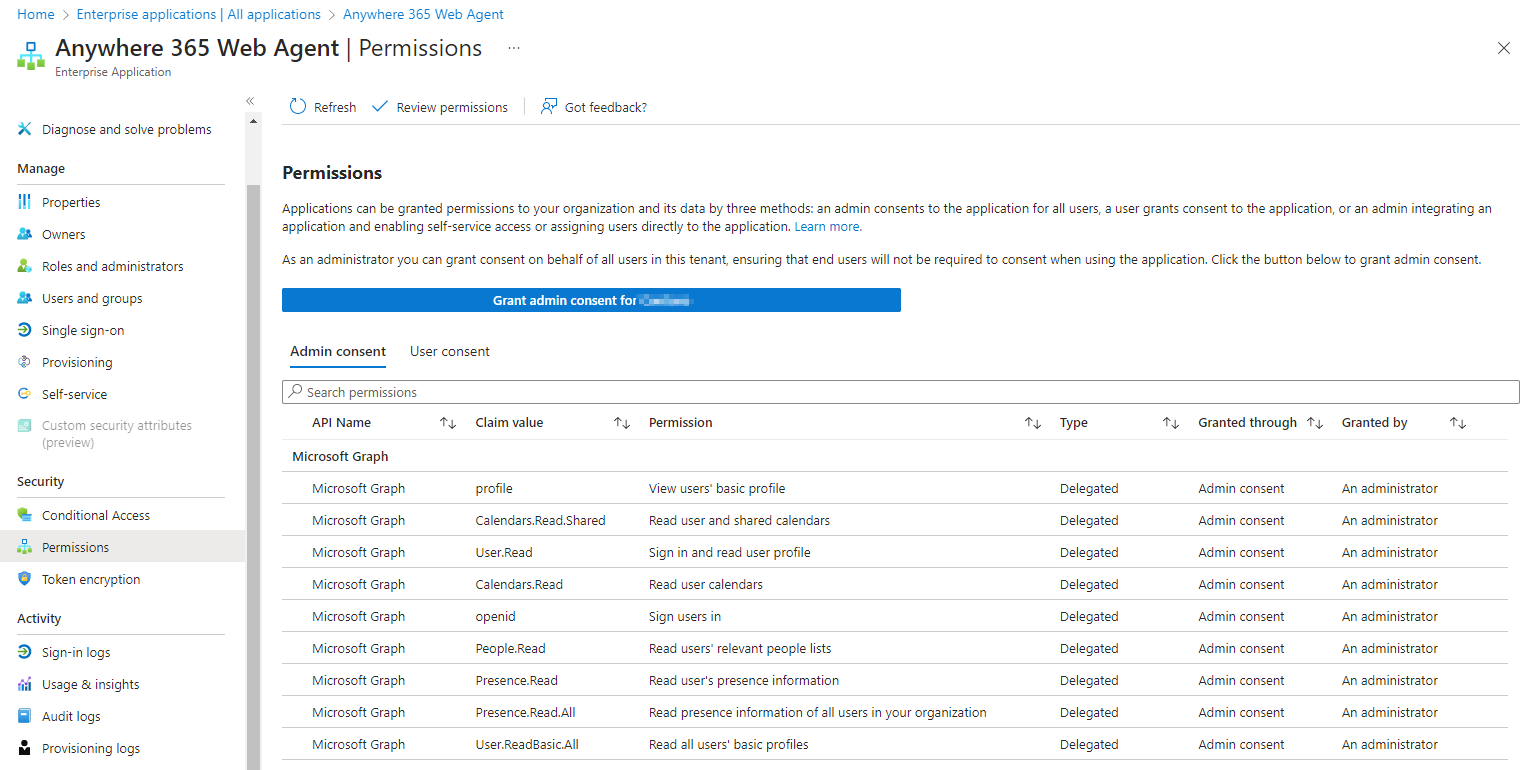This screenshot has width=1527, height=770.
Task: Click the Token encryption shield icon
Action: click(25, 579)
